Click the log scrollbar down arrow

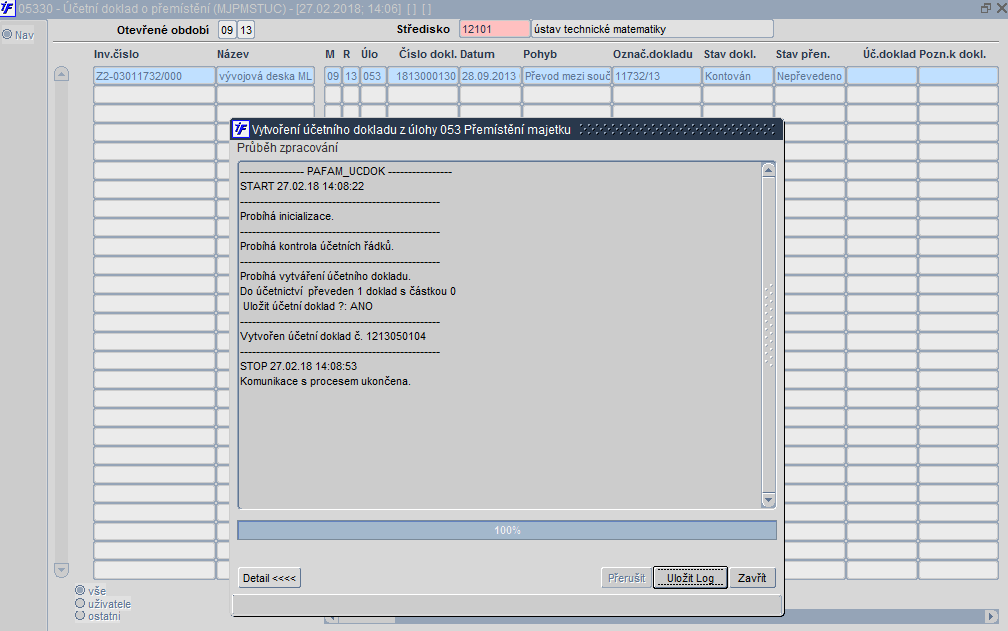point(768,499)
